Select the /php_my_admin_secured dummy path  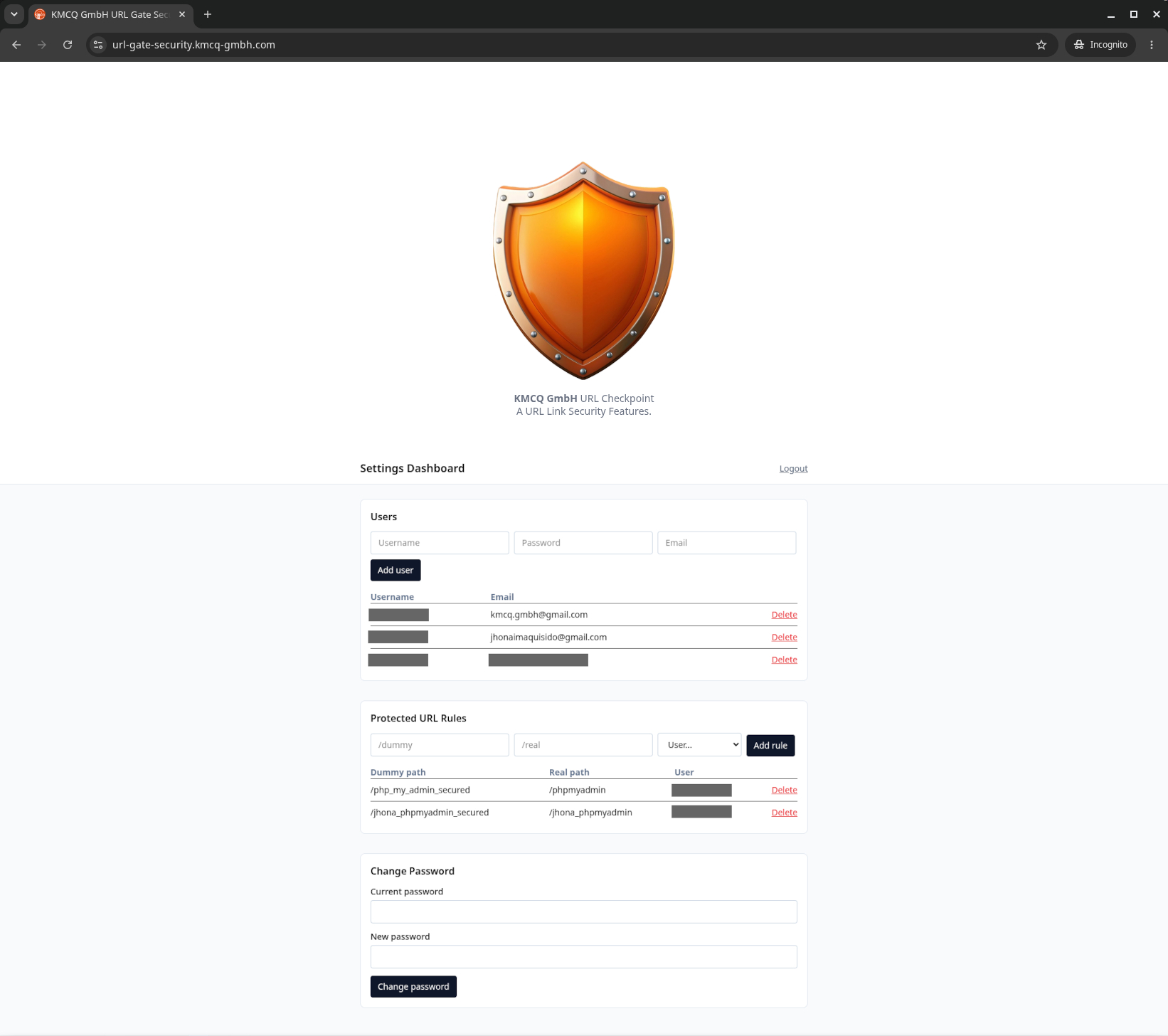pyautogui.click(x=420, y=791)
